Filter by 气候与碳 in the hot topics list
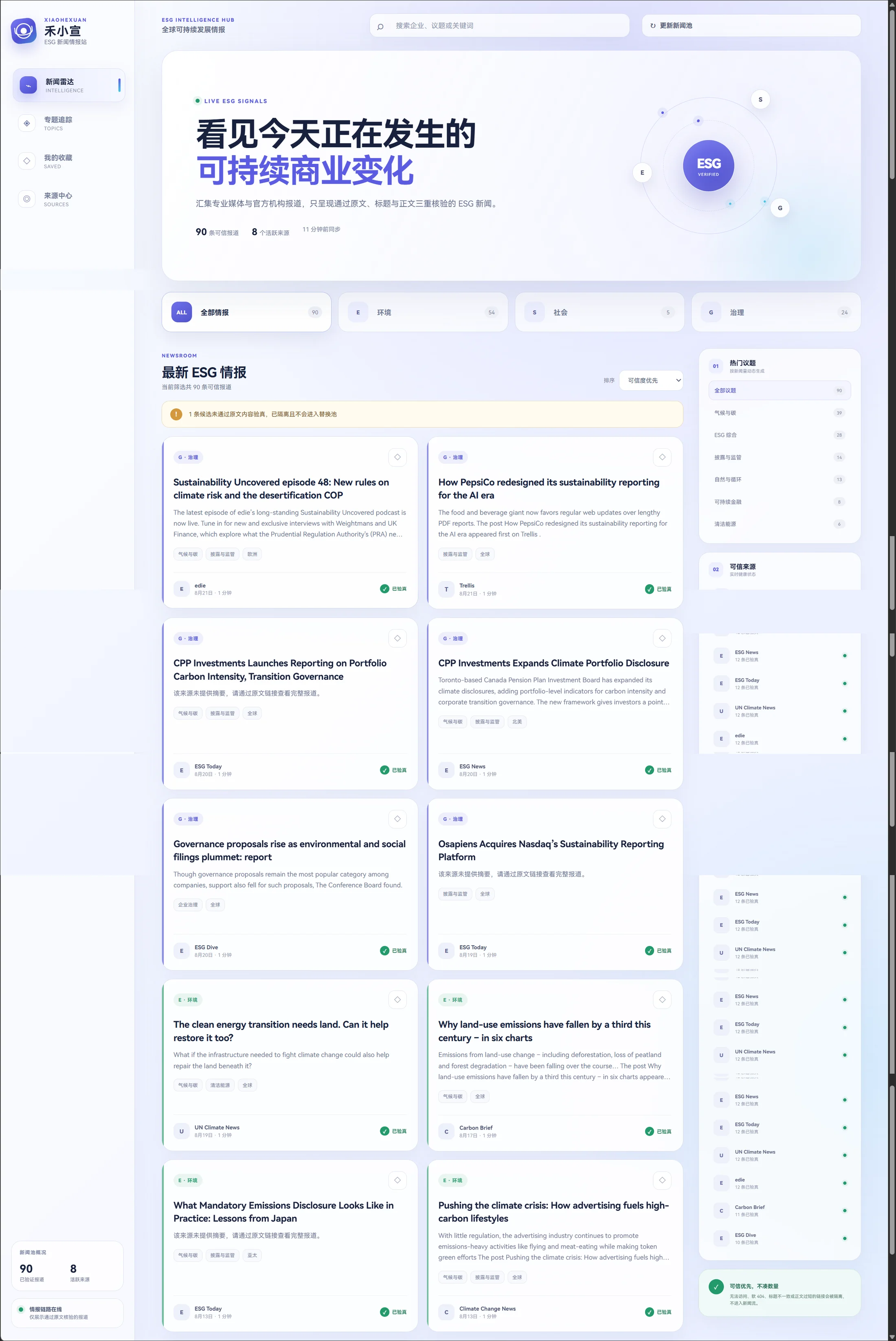 780,413
